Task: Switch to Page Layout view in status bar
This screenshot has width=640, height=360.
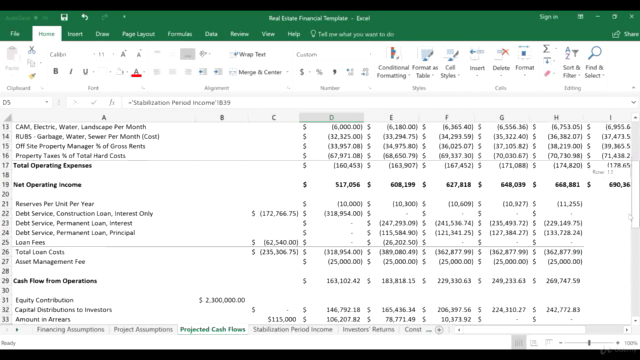Action: tap(533, 343)
